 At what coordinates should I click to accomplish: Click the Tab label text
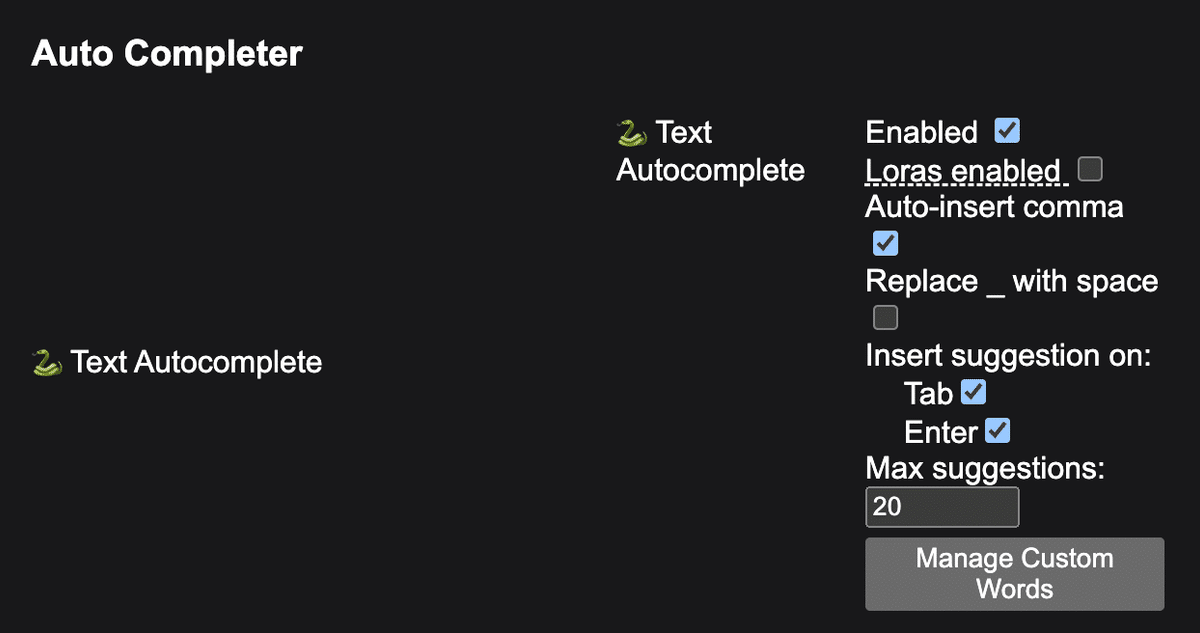(x=929, y=394)
